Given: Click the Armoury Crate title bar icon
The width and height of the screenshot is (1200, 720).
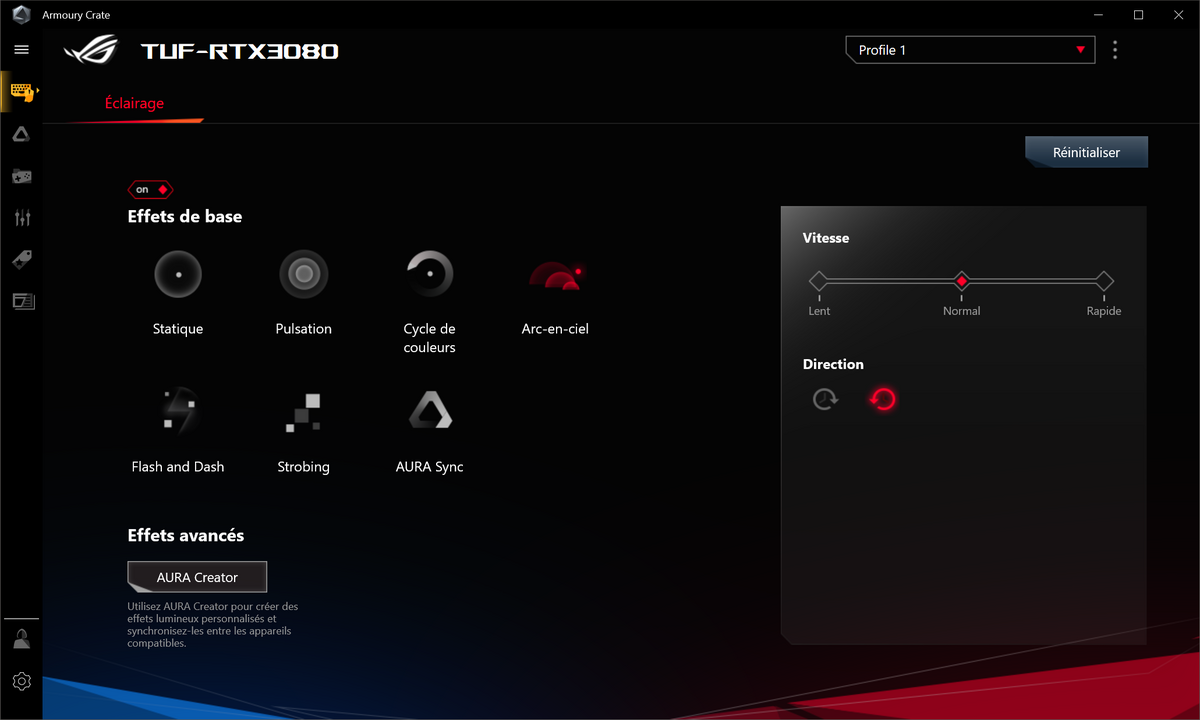Looking at the screenshot, I should click(x=21, y=15).
